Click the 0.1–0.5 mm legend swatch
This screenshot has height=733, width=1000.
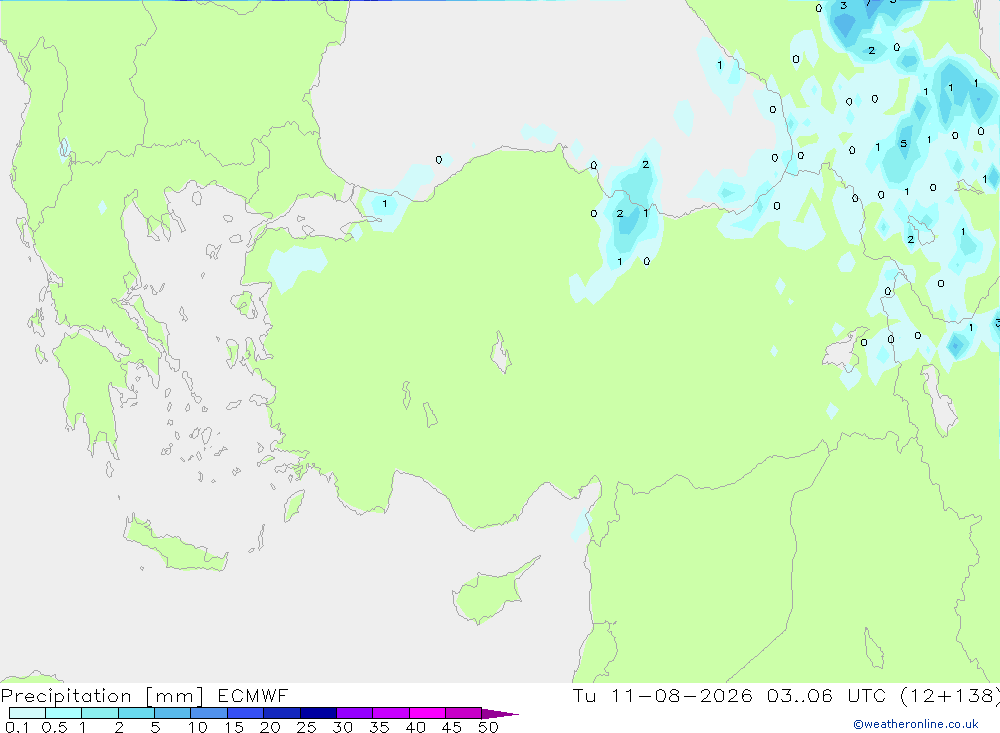coord(27,713)
